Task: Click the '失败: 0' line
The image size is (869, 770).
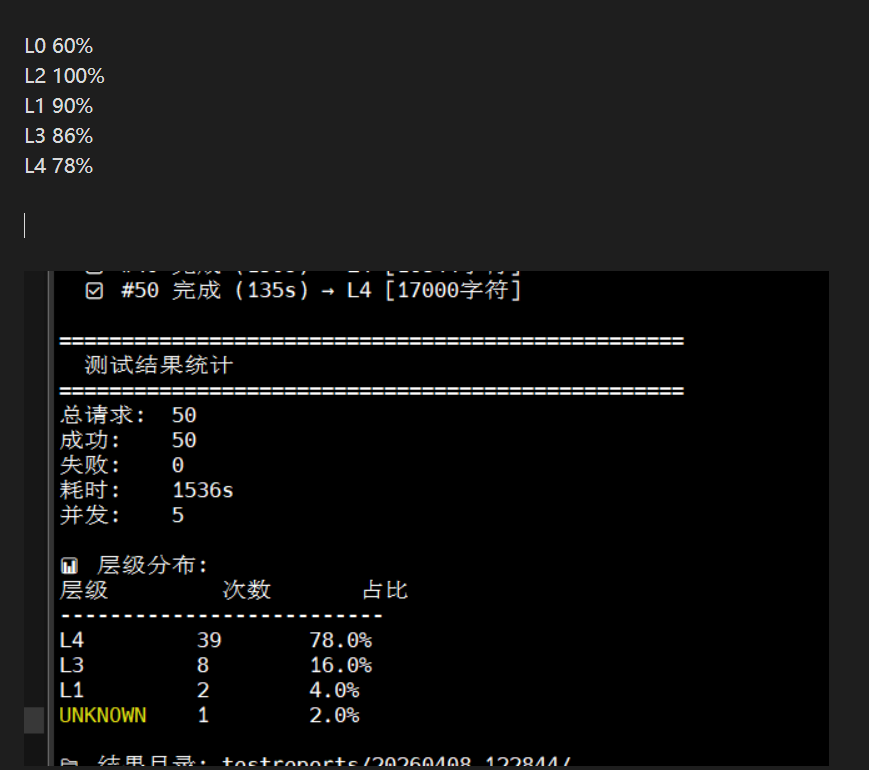Action: 122,465
